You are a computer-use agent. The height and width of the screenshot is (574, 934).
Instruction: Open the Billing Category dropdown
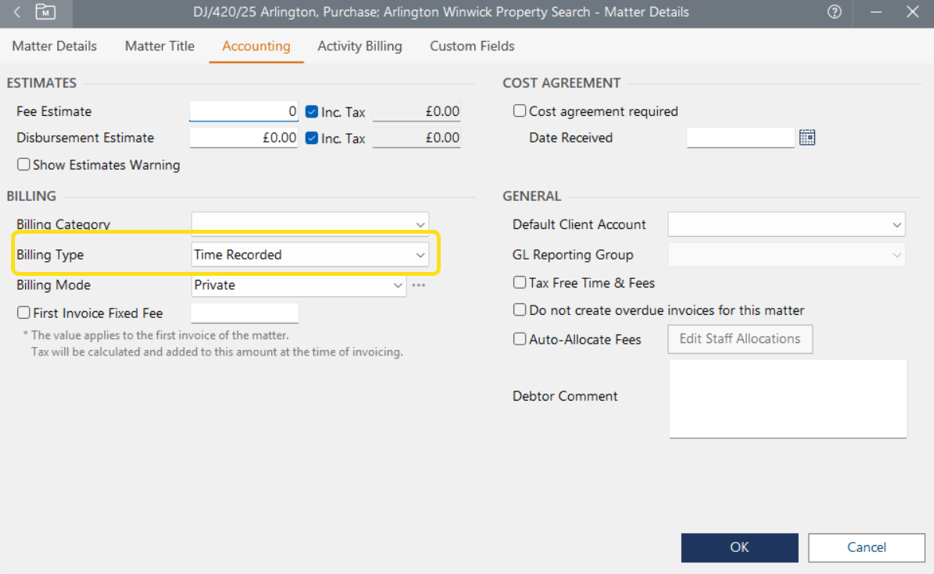click(x=420, y=225)
